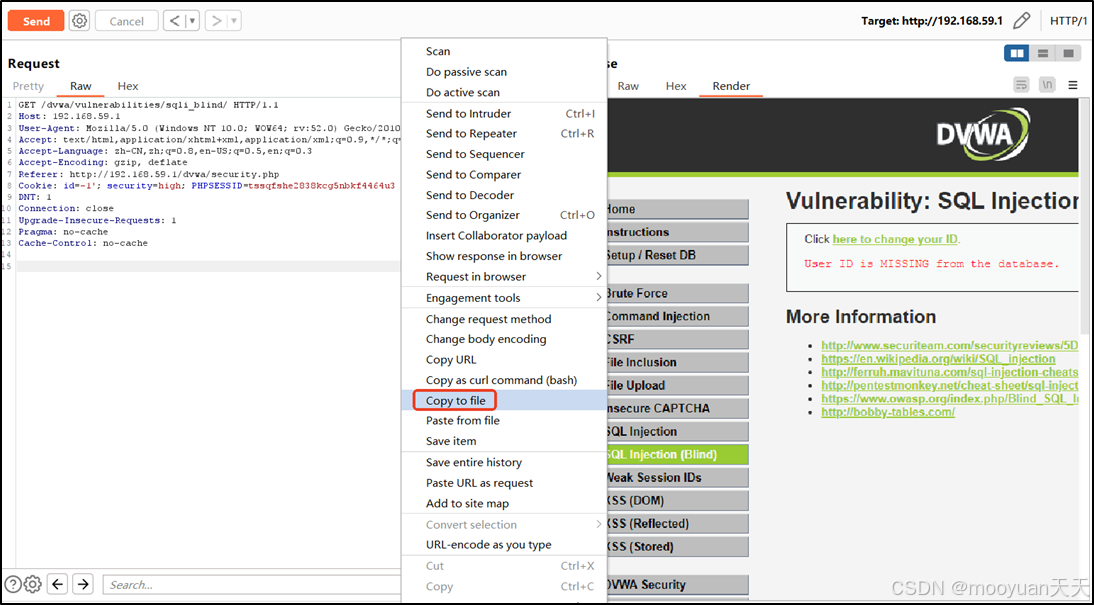The image size is (1094, 605).
Task: Choose Scan from the context menu
Action: click(x=504, y=52)
